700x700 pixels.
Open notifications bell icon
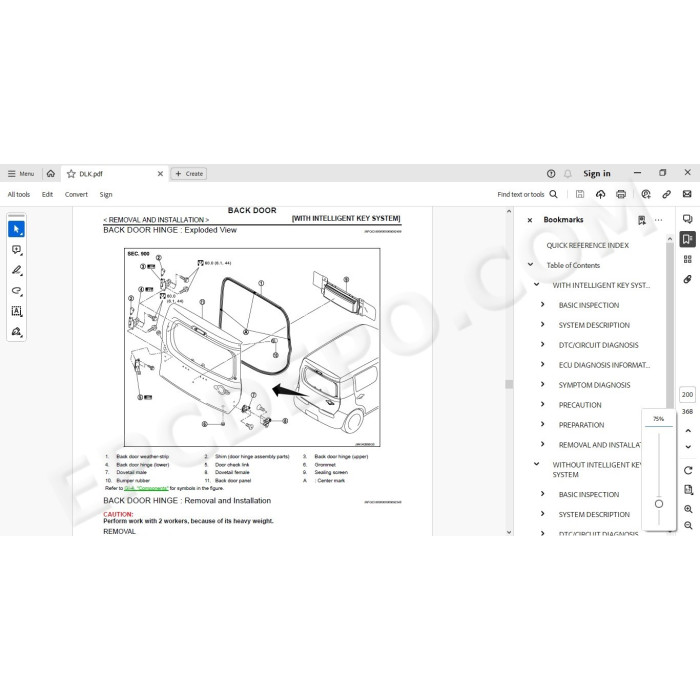click(x=567, y=174)
